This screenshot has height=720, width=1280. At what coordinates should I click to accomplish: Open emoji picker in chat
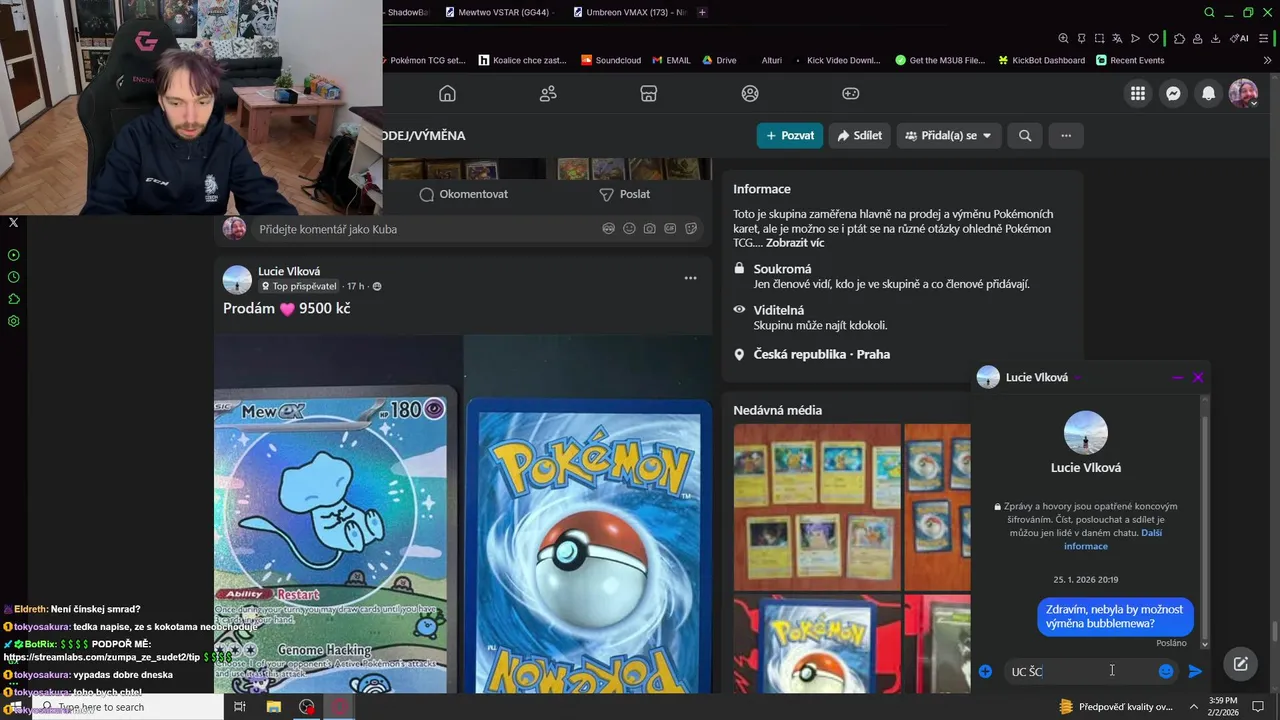(1166, 672)
